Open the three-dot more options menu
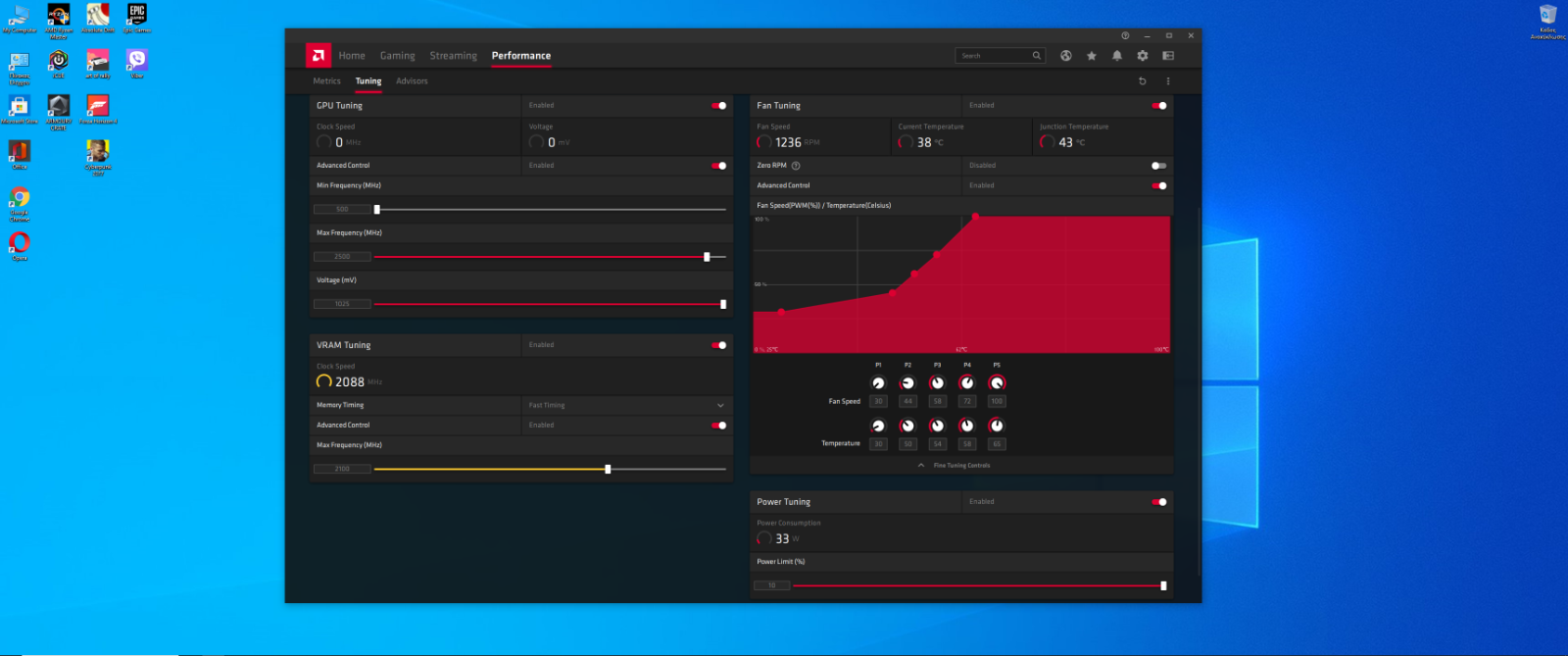This screenshot has height=656, width=1568. click(1168, 81)
